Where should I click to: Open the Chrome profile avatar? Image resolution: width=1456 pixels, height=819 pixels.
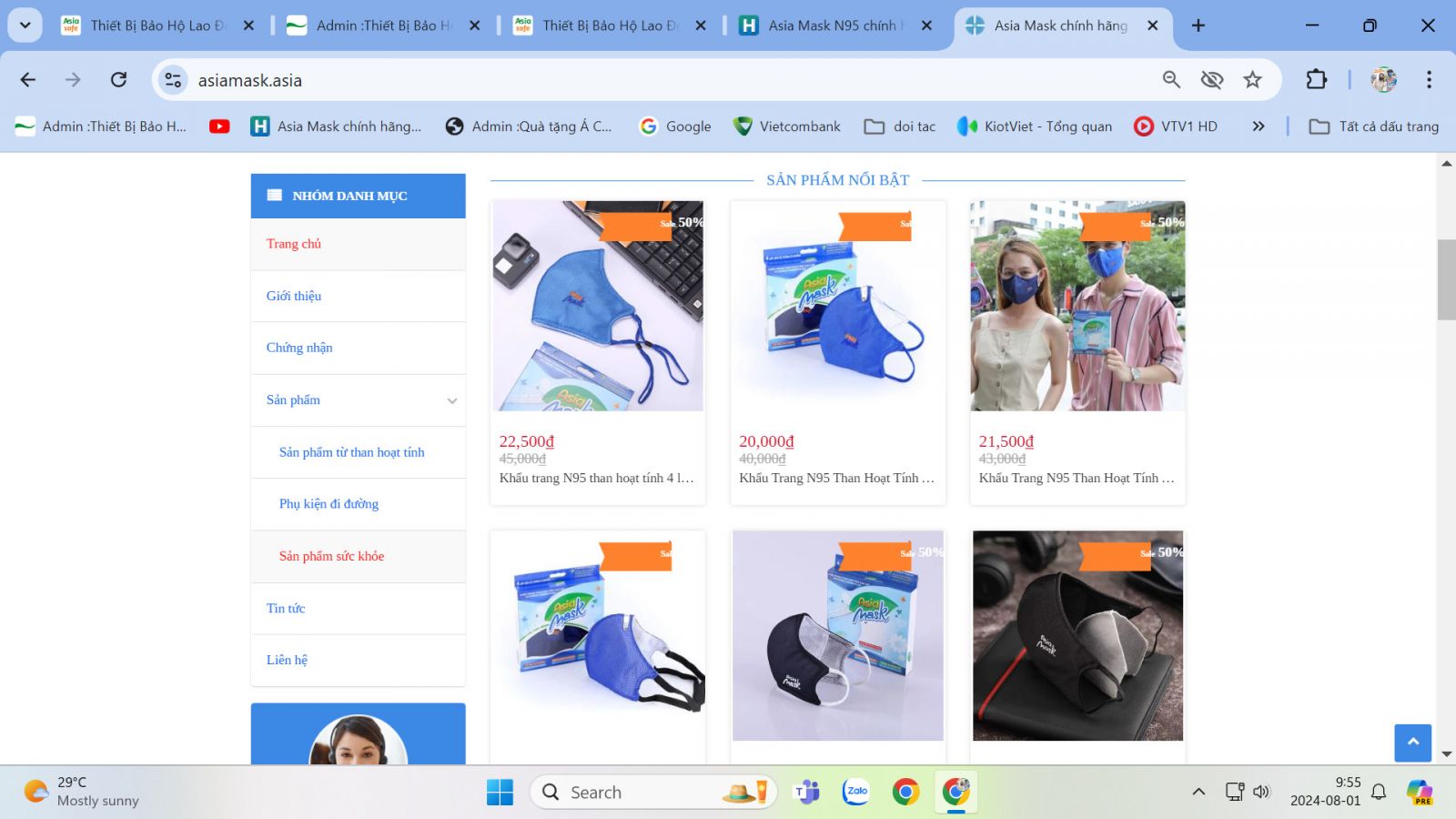(1384, 80)
